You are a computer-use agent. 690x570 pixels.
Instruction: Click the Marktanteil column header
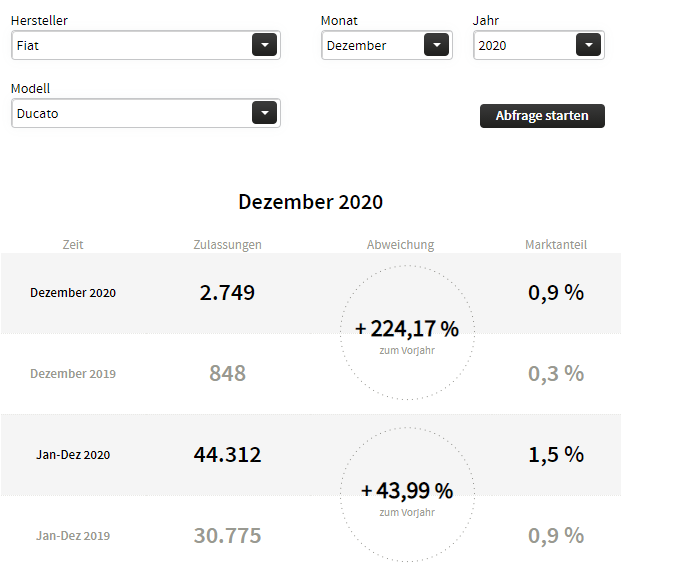(556, 244)
